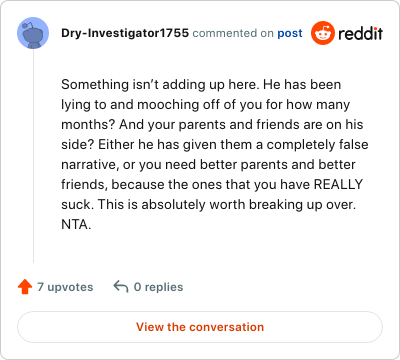Viewport: 400px width, 360px height.
Task: Click the 'mooching off of you' phrase
Action: [x=198, y=105]
